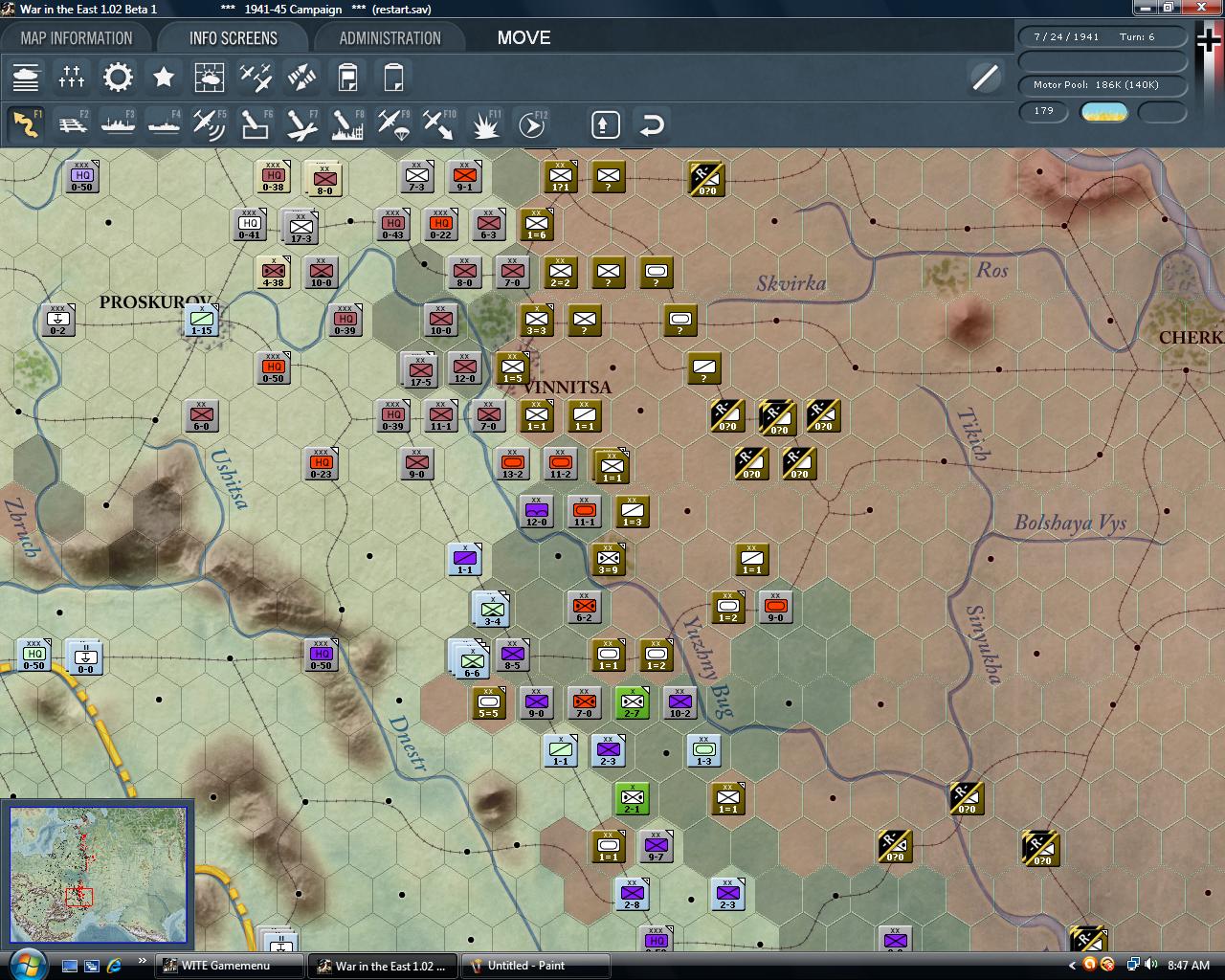Viewport: 1225px width, 980px height.
Task: Select the 17-5 unit stack
Action: [x=419, y=370]
